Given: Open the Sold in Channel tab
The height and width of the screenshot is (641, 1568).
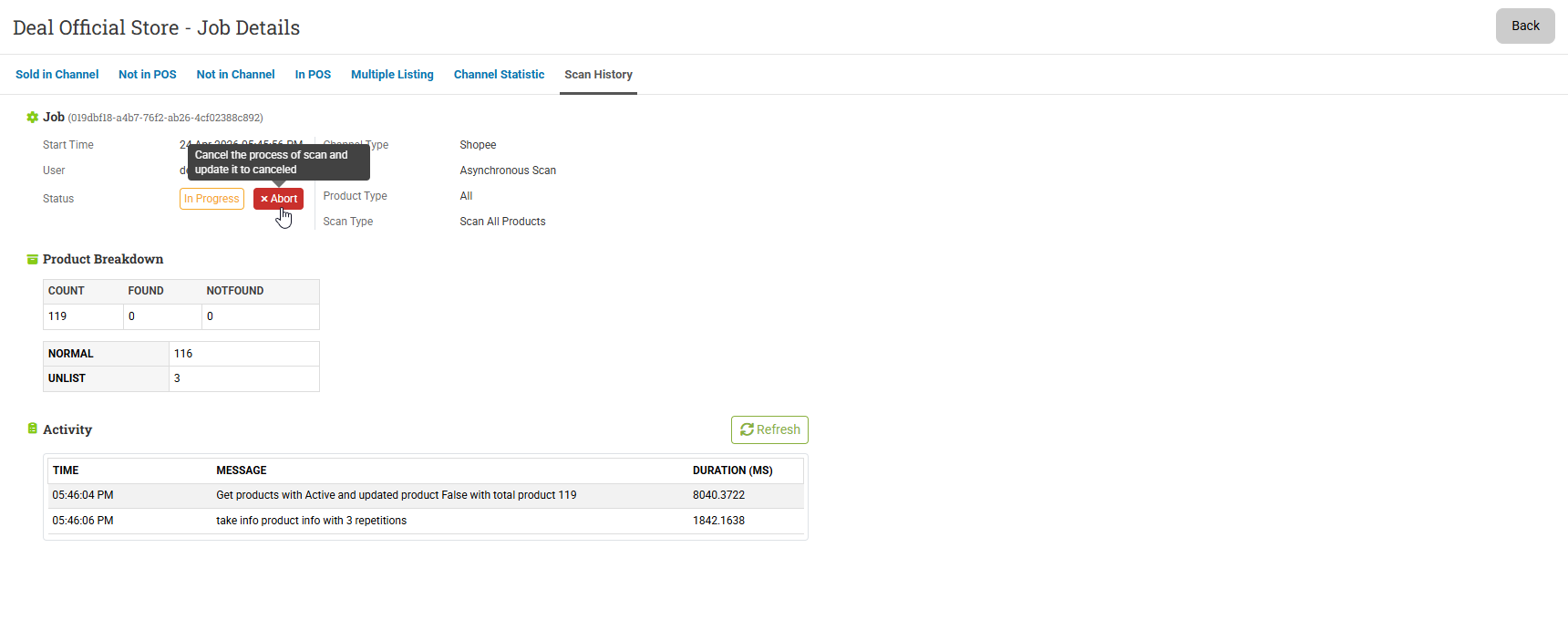Looking at the screenshot, I should click(x=57, y=75).
